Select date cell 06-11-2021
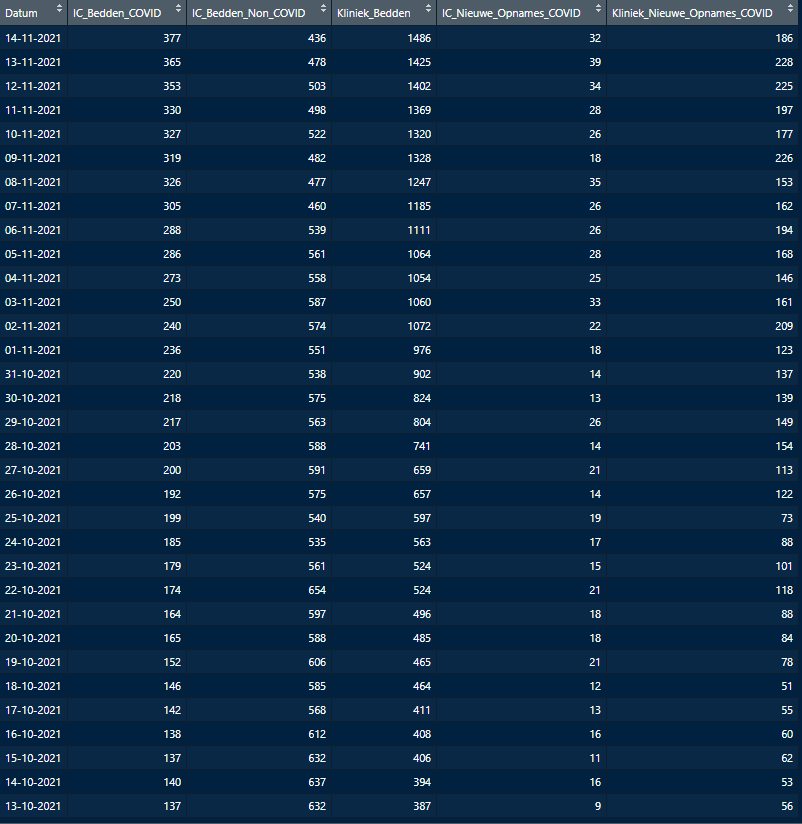The width and height of the screenshot is (802, 824). (x=33, y=230)
